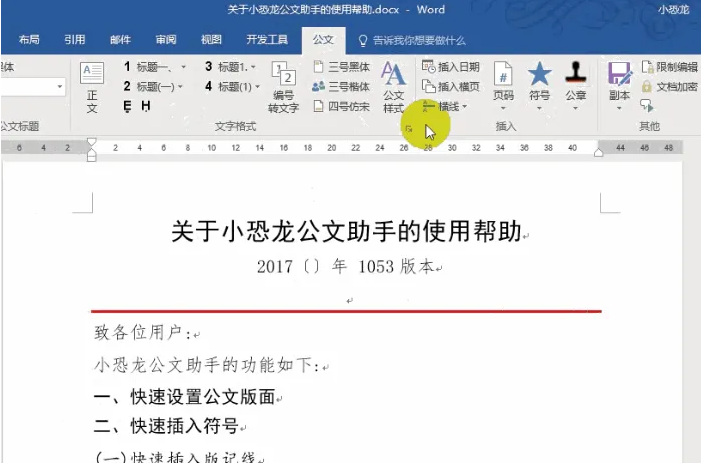Open dropdown arrow next to 标题(一)
Image resolution: width=702 pixels, height=476 pixels.
180,86
